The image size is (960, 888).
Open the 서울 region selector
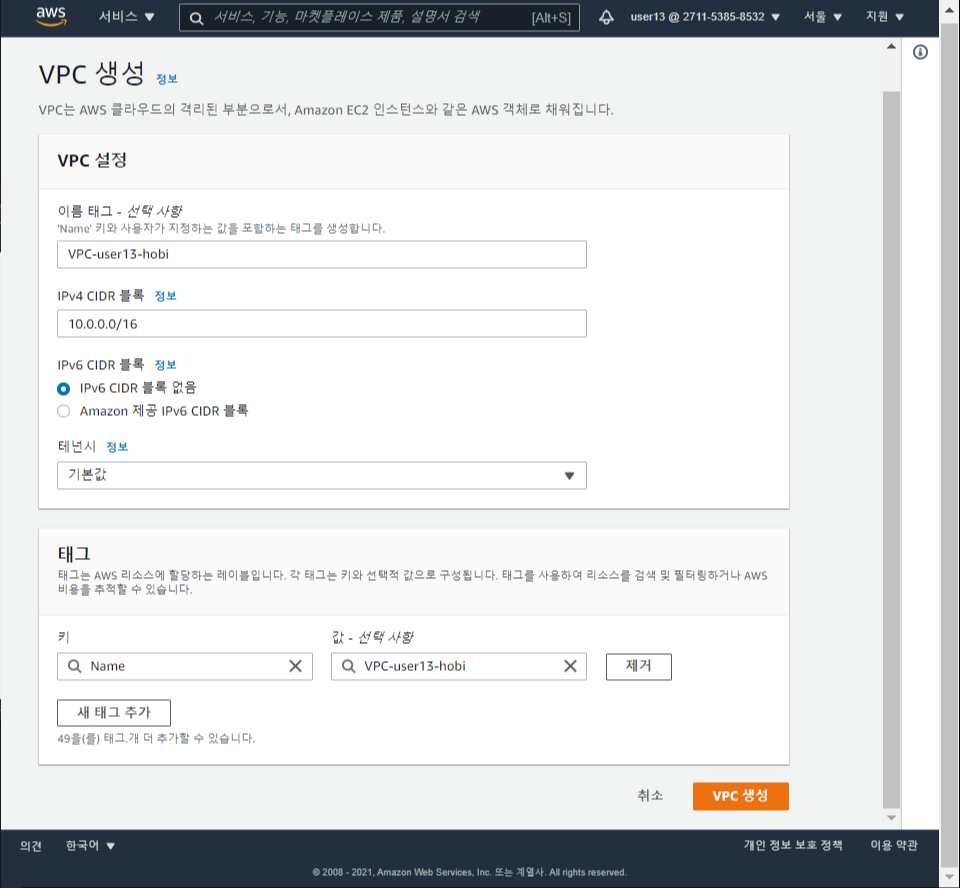pyautogui.click(x=822, y=17)
